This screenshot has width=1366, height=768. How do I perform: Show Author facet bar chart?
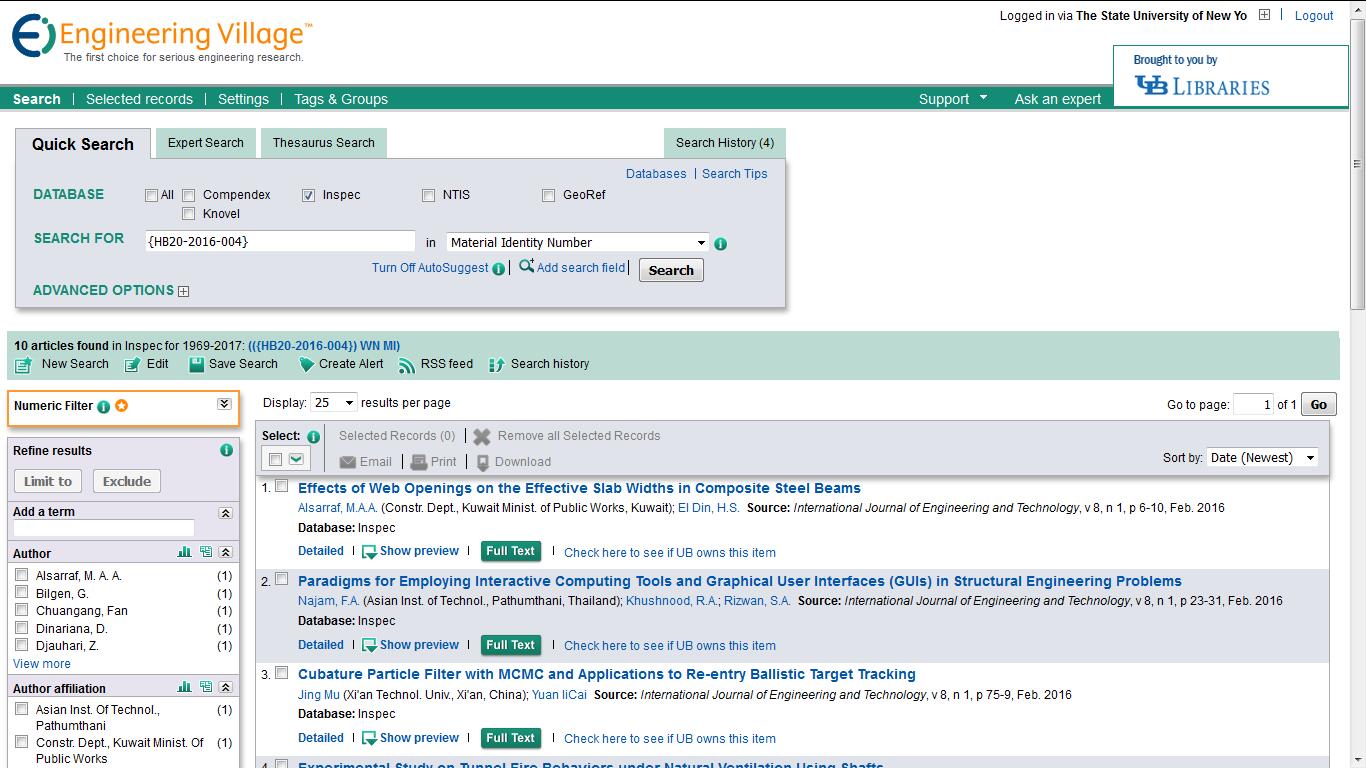pyautogui.click(x=184, y=552)
